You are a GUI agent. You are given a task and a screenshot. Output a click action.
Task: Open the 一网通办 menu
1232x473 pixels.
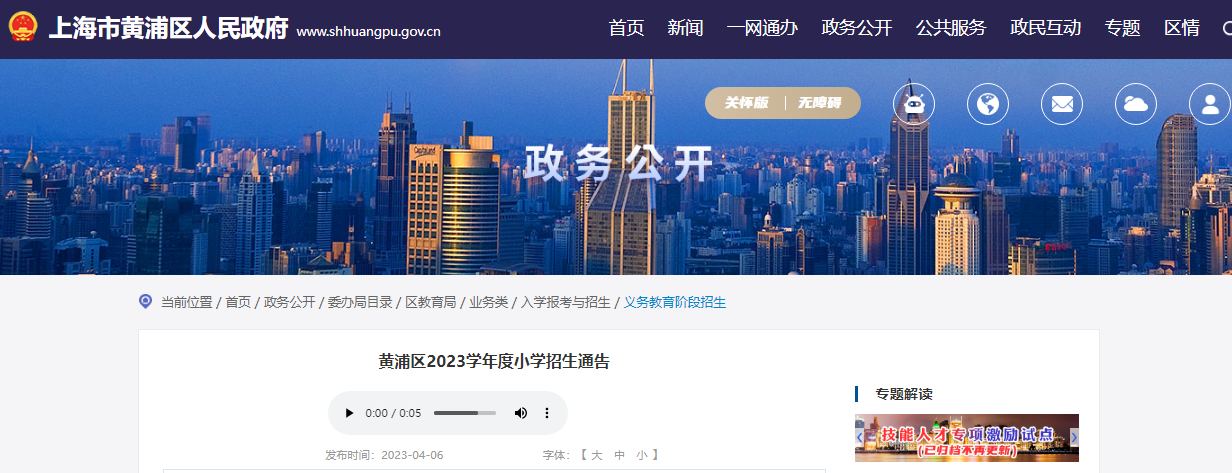click(x=762, y=28)
